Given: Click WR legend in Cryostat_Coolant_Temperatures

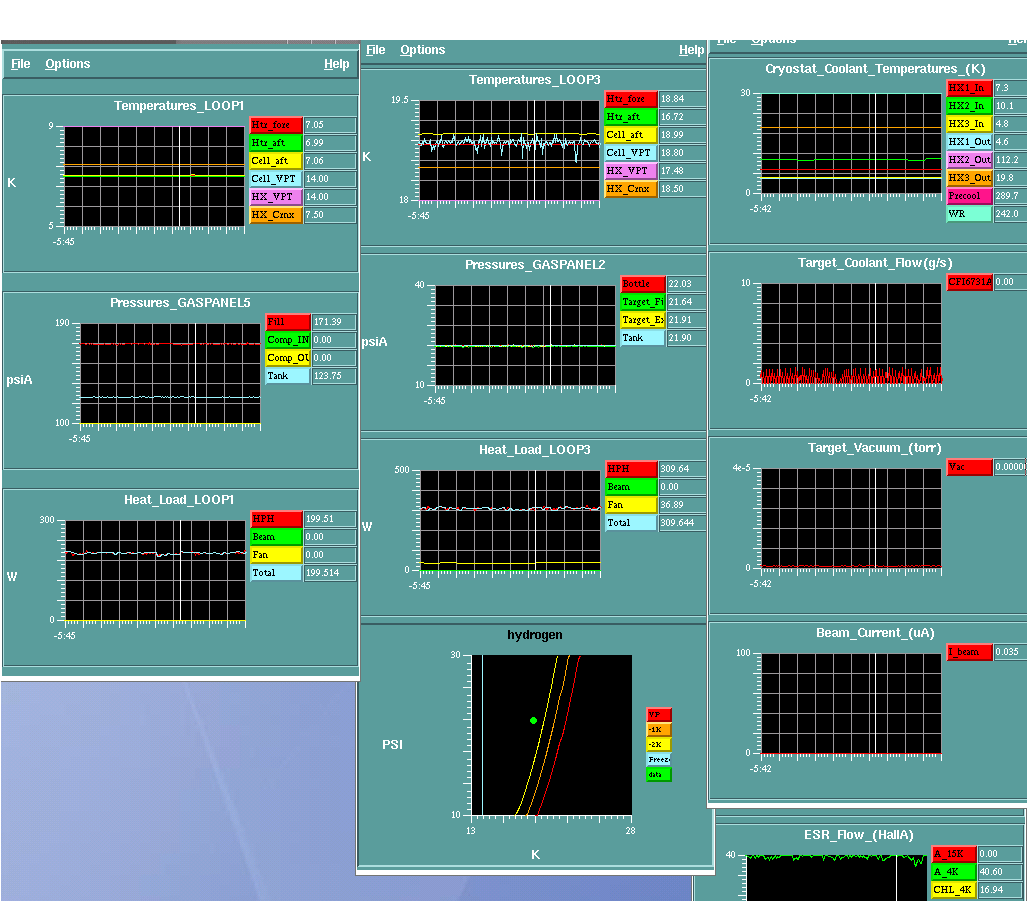Looking at the screenshot, I should pyautogui.click(x=969, y=214).
